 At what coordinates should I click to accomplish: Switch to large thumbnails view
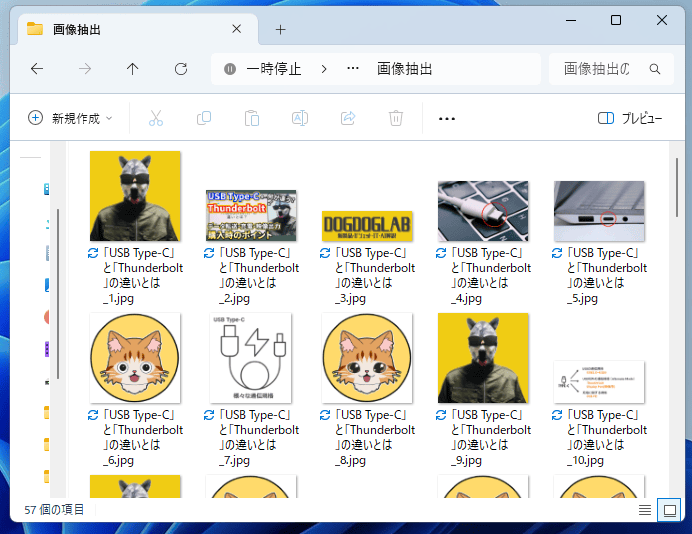pyautogui.click(x=669, y=510)
